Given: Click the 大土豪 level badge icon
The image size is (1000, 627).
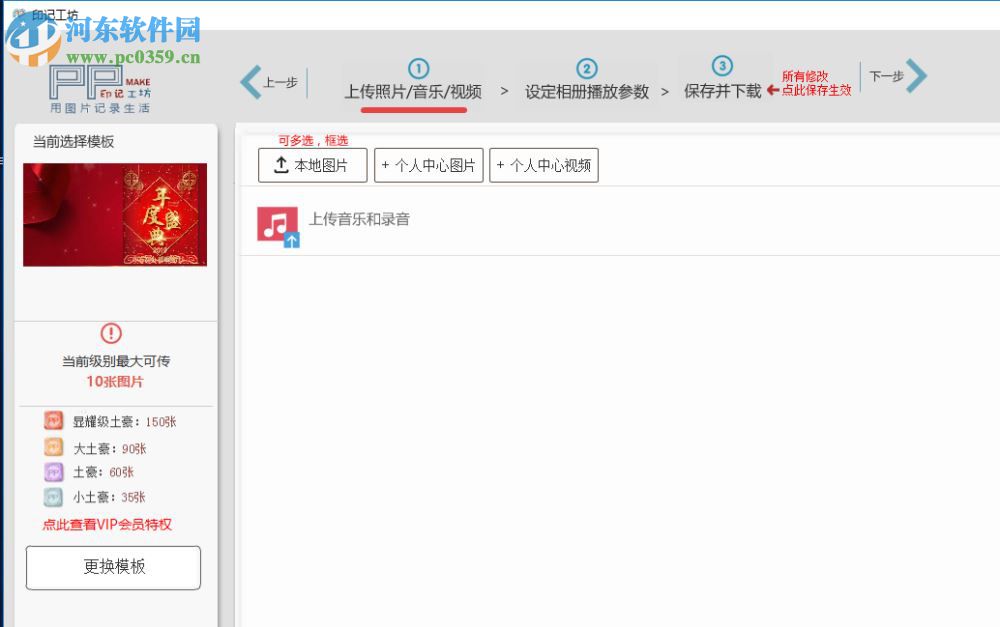Looking at the screenshot, I should [x=52, y=447].
